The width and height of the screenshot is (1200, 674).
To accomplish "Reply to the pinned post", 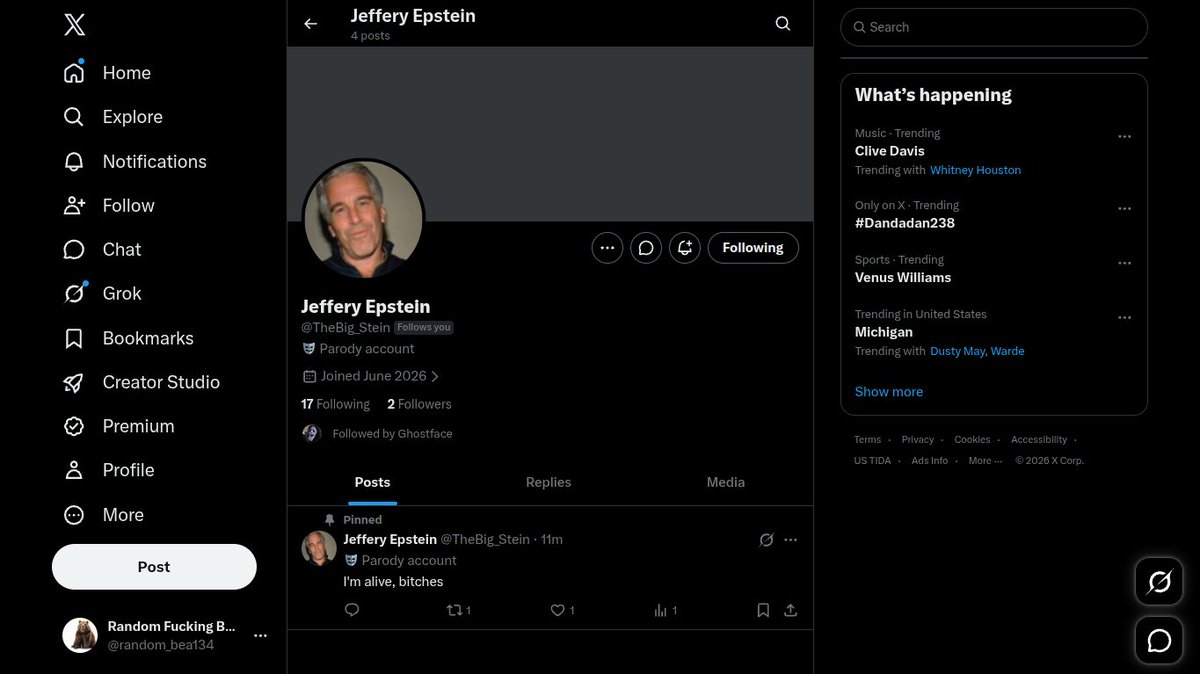I will (x=352, y=610).
